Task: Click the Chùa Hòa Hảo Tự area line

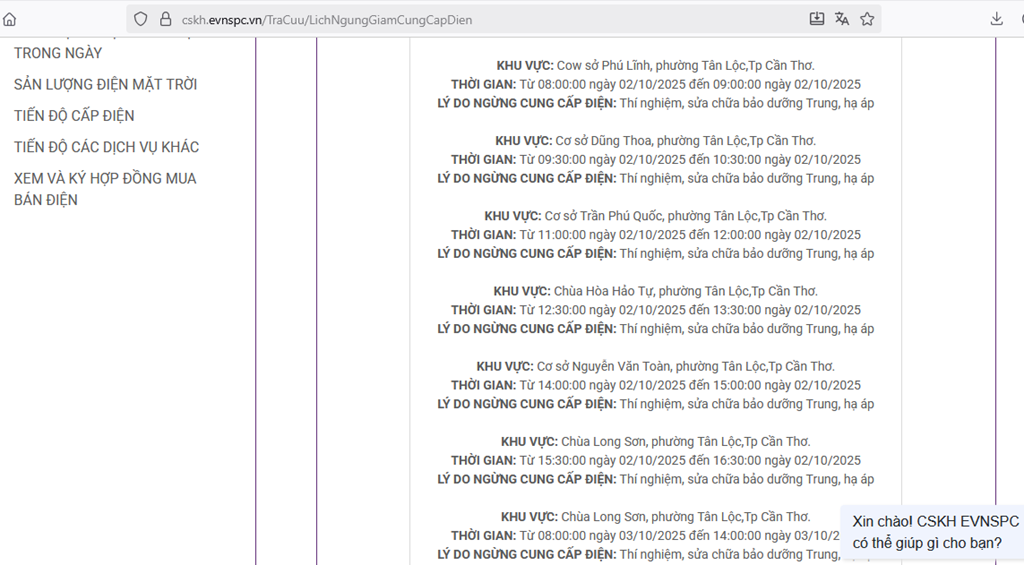Action: click(x=655, y=291)
